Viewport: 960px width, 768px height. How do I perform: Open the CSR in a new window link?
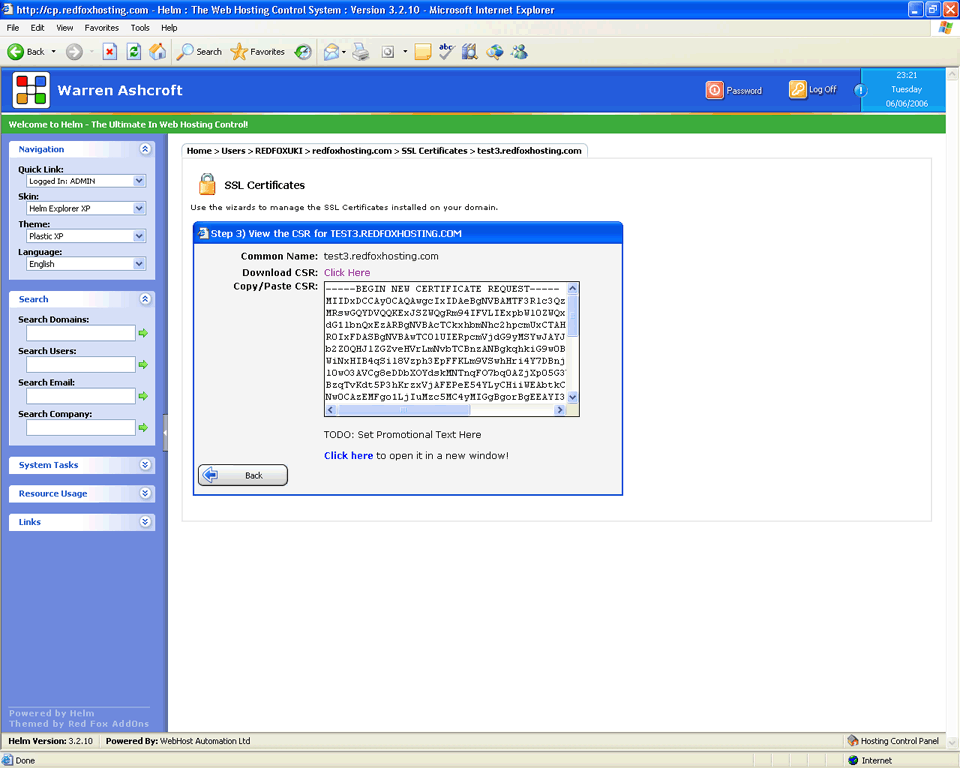tap(348, 456)
